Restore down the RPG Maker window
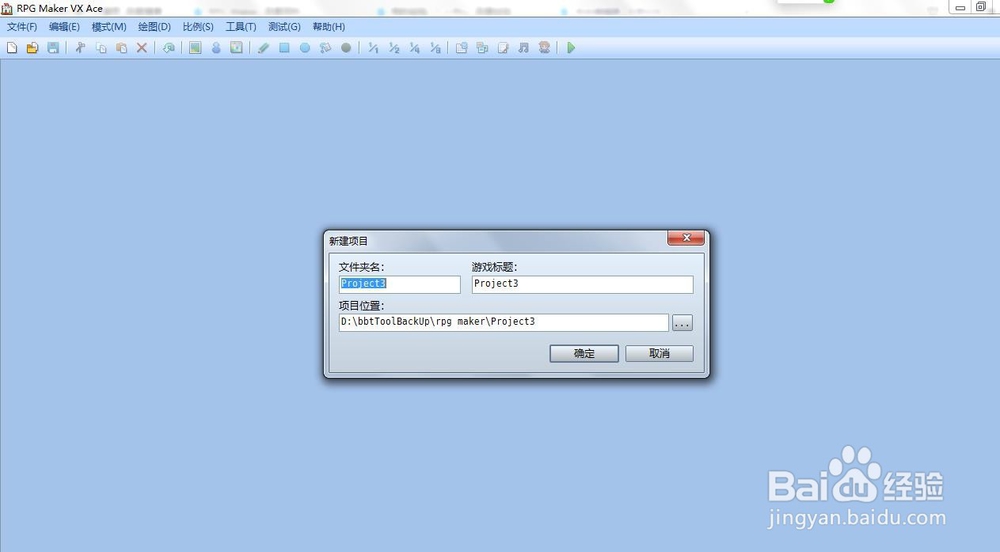The width and height of the screenshot is (1000, 552). (x=981, y=7)
